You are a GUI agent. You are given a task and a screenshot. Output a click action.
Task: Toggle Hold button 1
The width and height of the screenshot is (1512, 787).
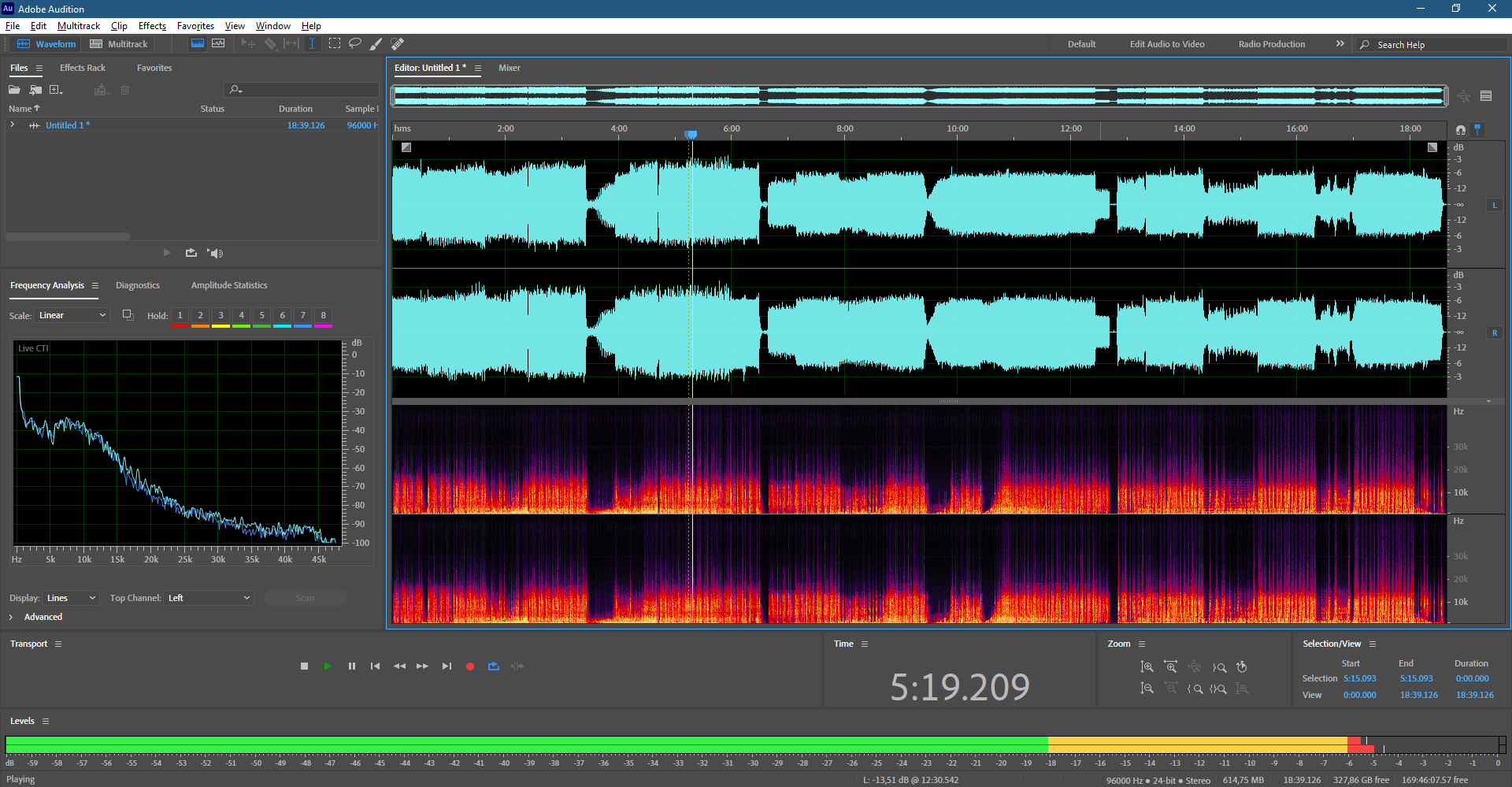[180, 316]
